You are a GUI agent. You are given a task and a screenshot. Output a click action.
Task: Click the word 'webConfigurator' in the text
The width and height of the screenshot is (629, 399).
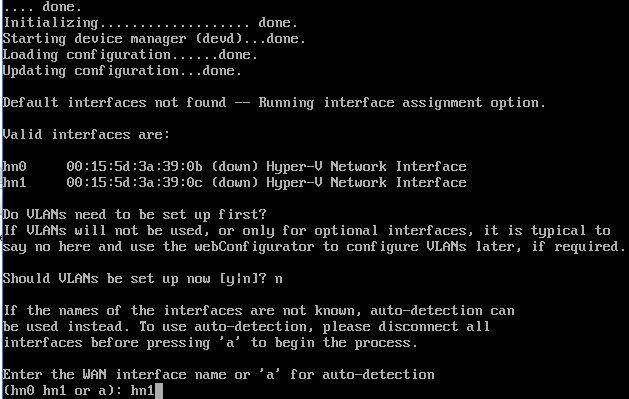(x=254, y=247)
